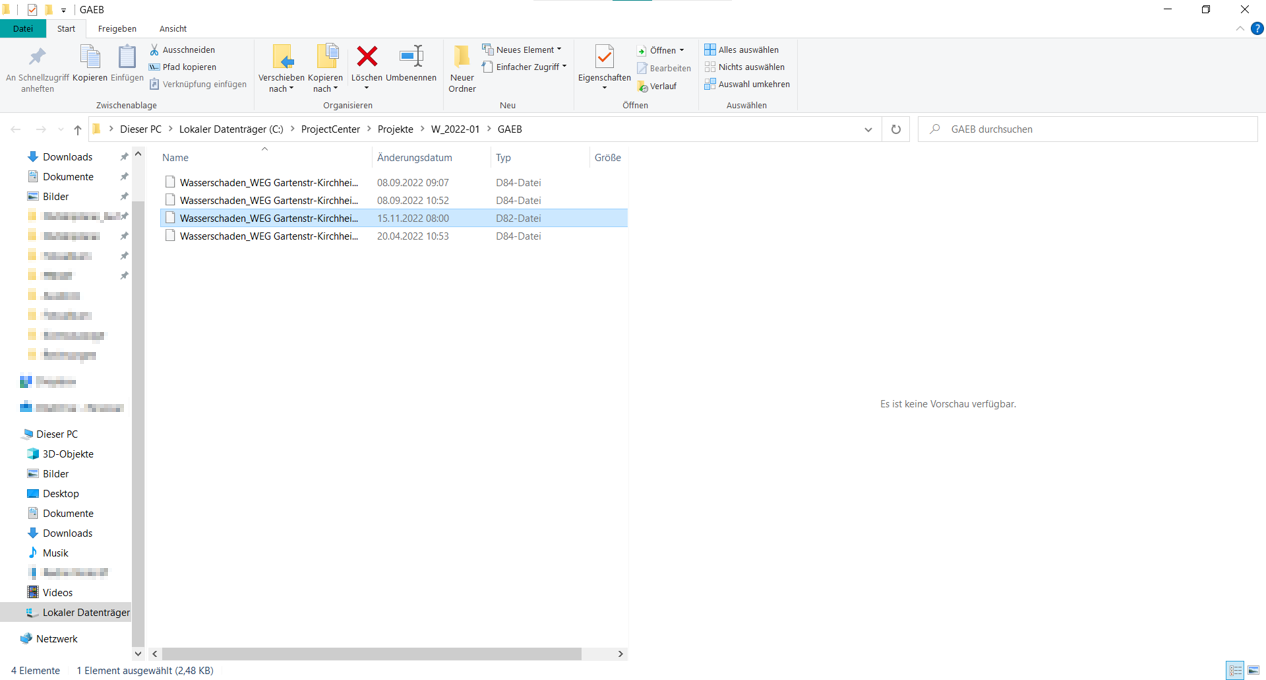Click Auswahl umkehren to invert selection
The height and width of the screenshot is (680, 1266).
(746, 84)
